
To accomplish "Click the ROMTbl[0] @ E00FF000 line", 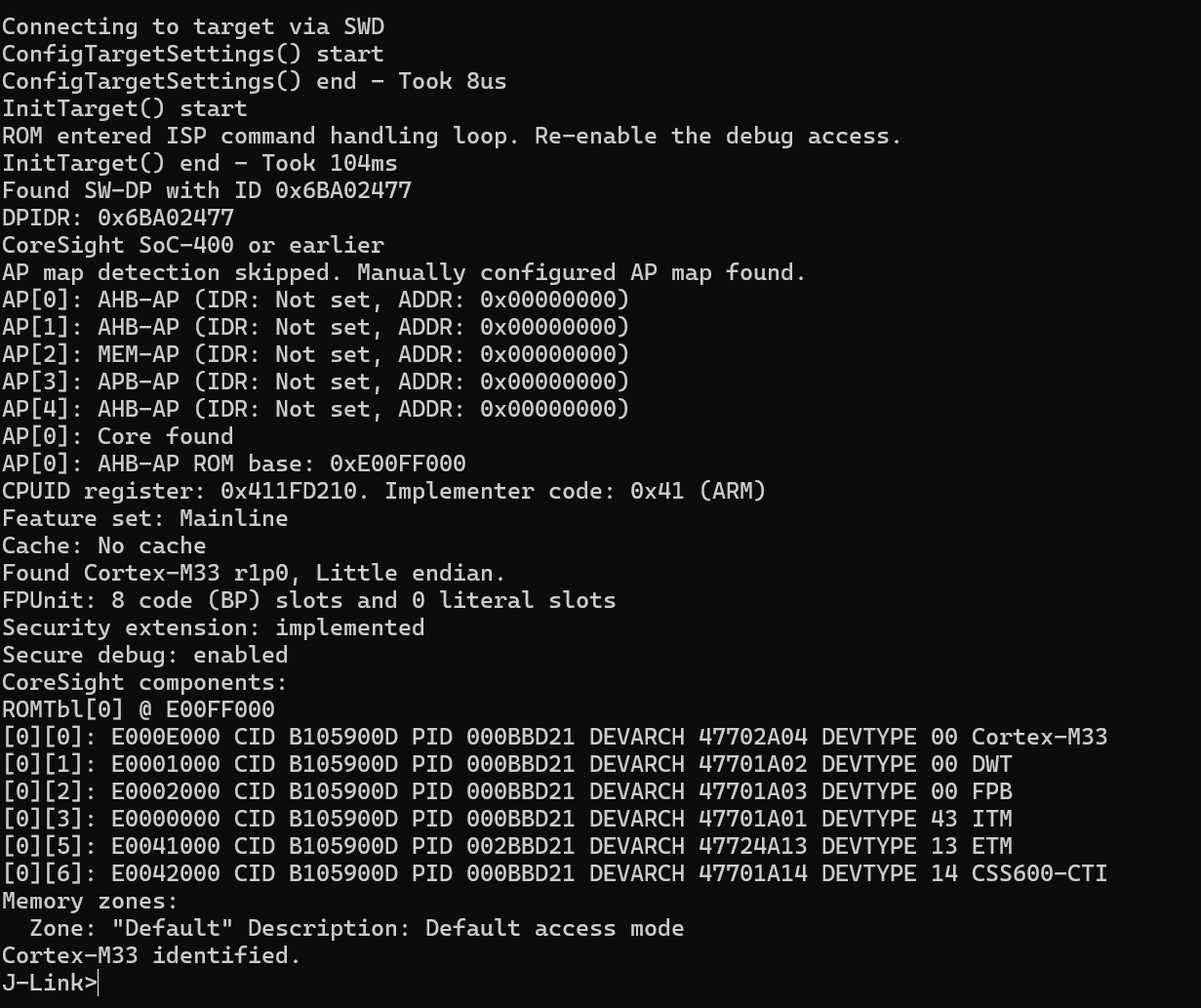I will point(139,709).
